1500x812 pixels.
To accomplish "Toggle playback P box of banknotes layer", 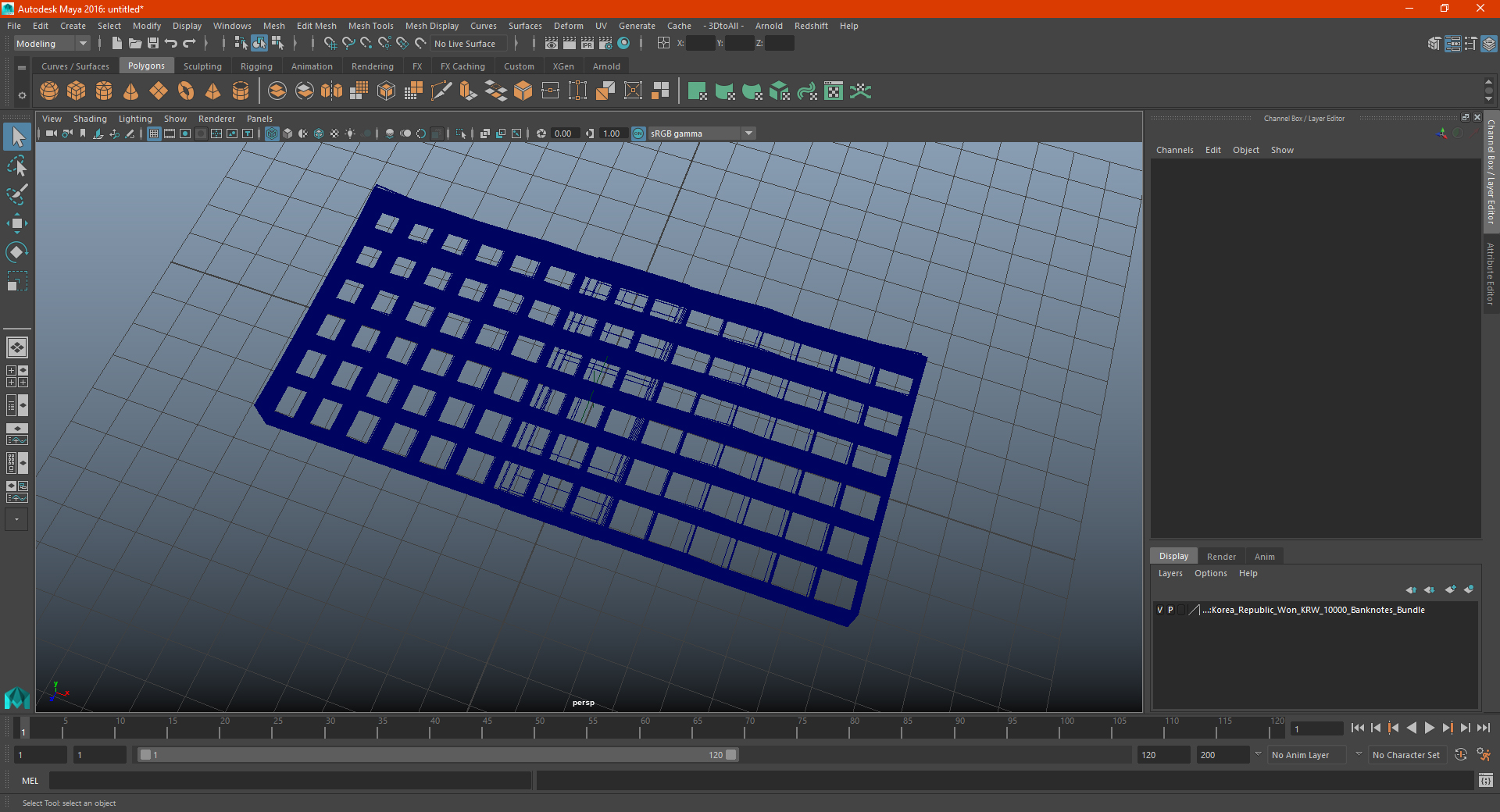I will [x=1170, y=610].
